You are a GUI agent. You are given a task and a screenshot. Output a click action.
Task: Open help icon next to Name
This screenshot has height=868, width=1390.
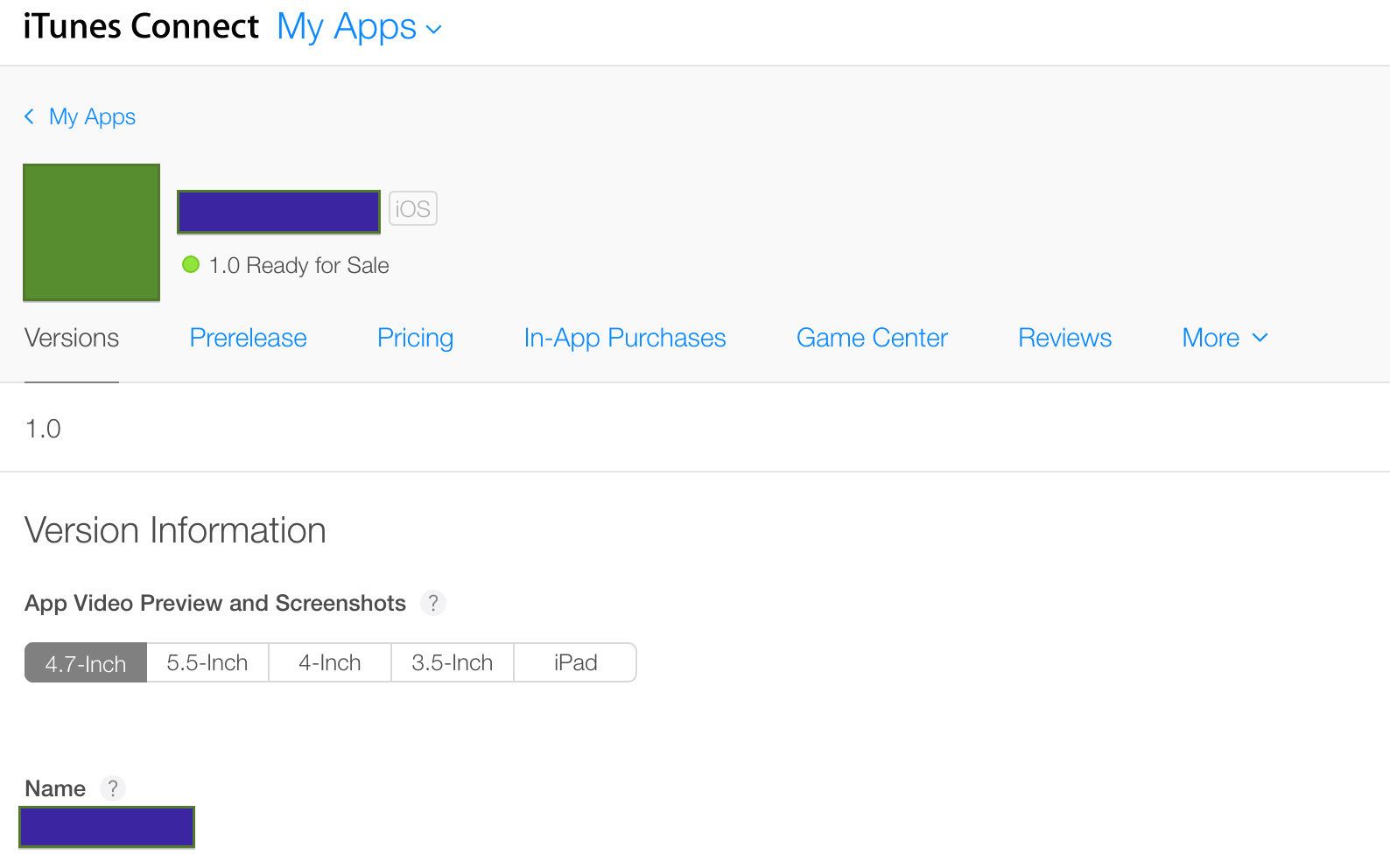113,788
